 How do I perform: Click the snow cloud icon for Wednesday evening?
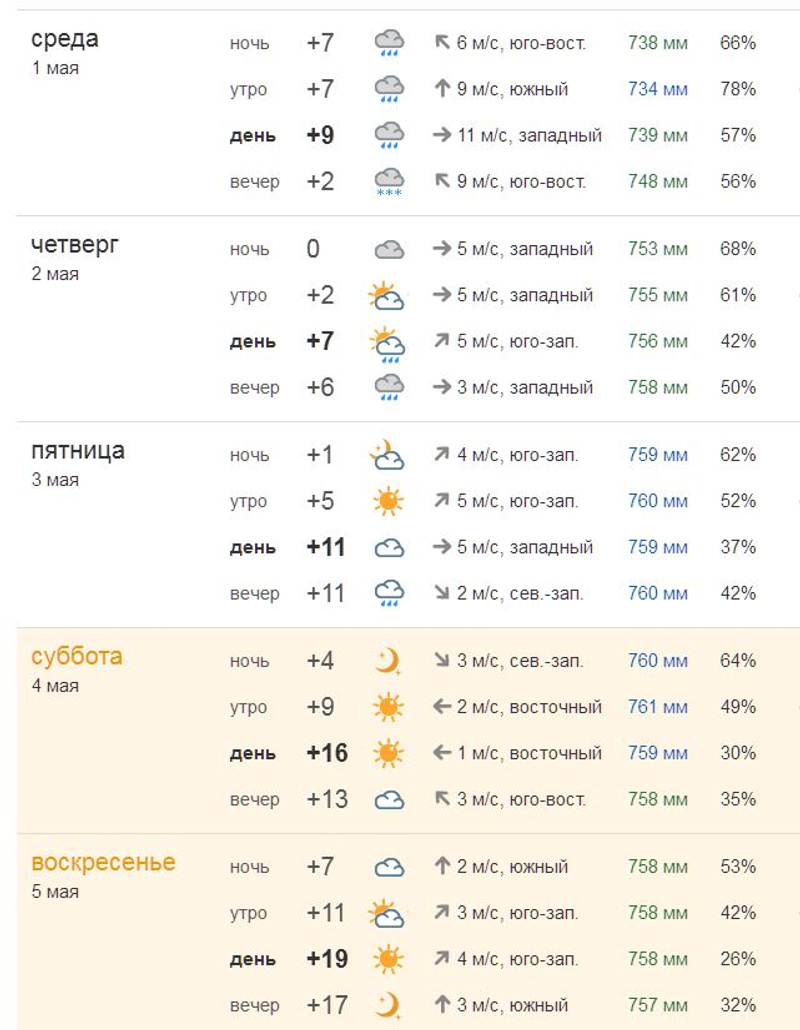coord(388,182)
